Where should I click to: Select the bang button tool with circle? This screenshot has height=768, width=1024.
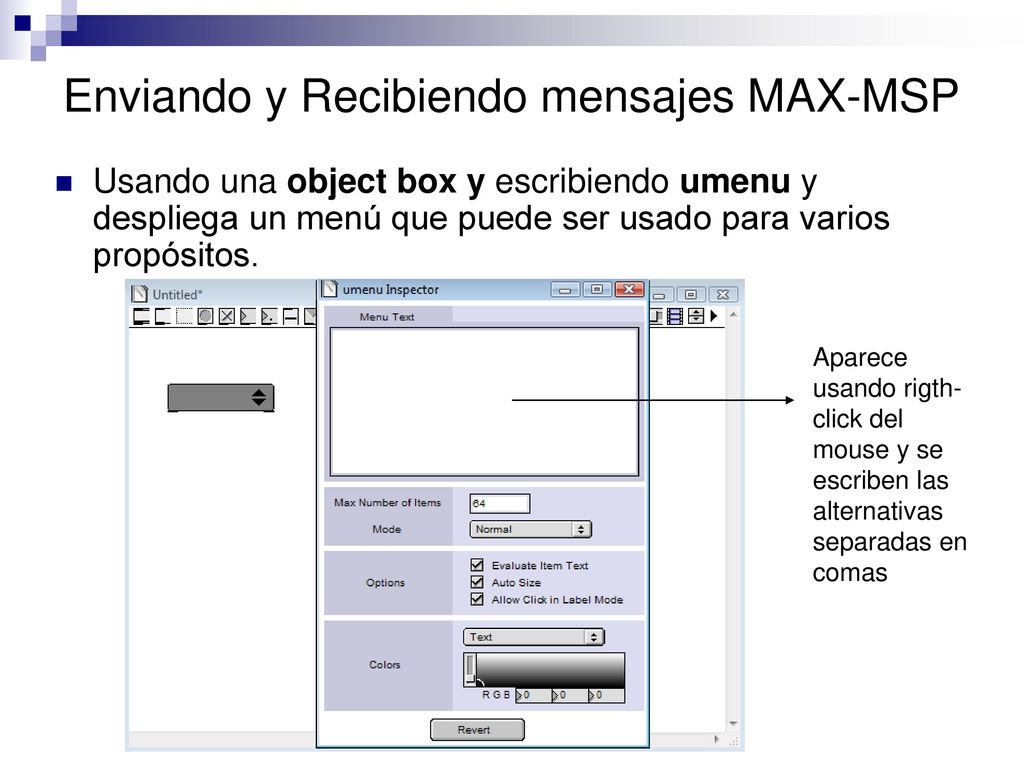pos(205,317)
